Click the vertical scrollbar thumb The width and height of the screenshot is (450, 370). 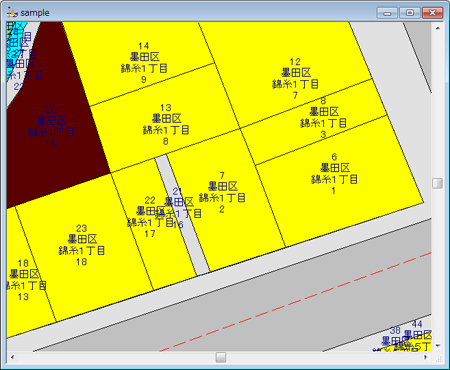coord(438,183)
